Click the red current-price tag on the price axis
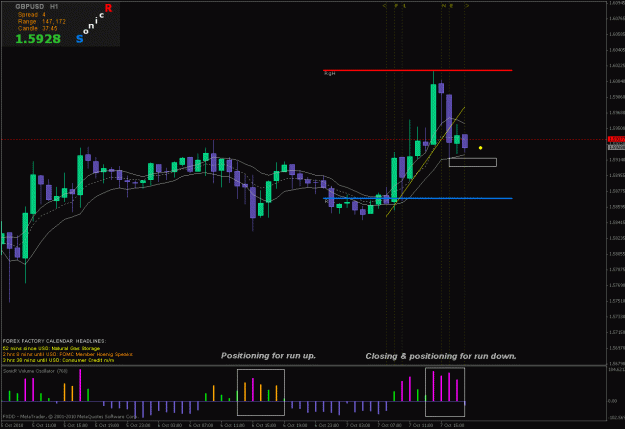 point(616,139)
